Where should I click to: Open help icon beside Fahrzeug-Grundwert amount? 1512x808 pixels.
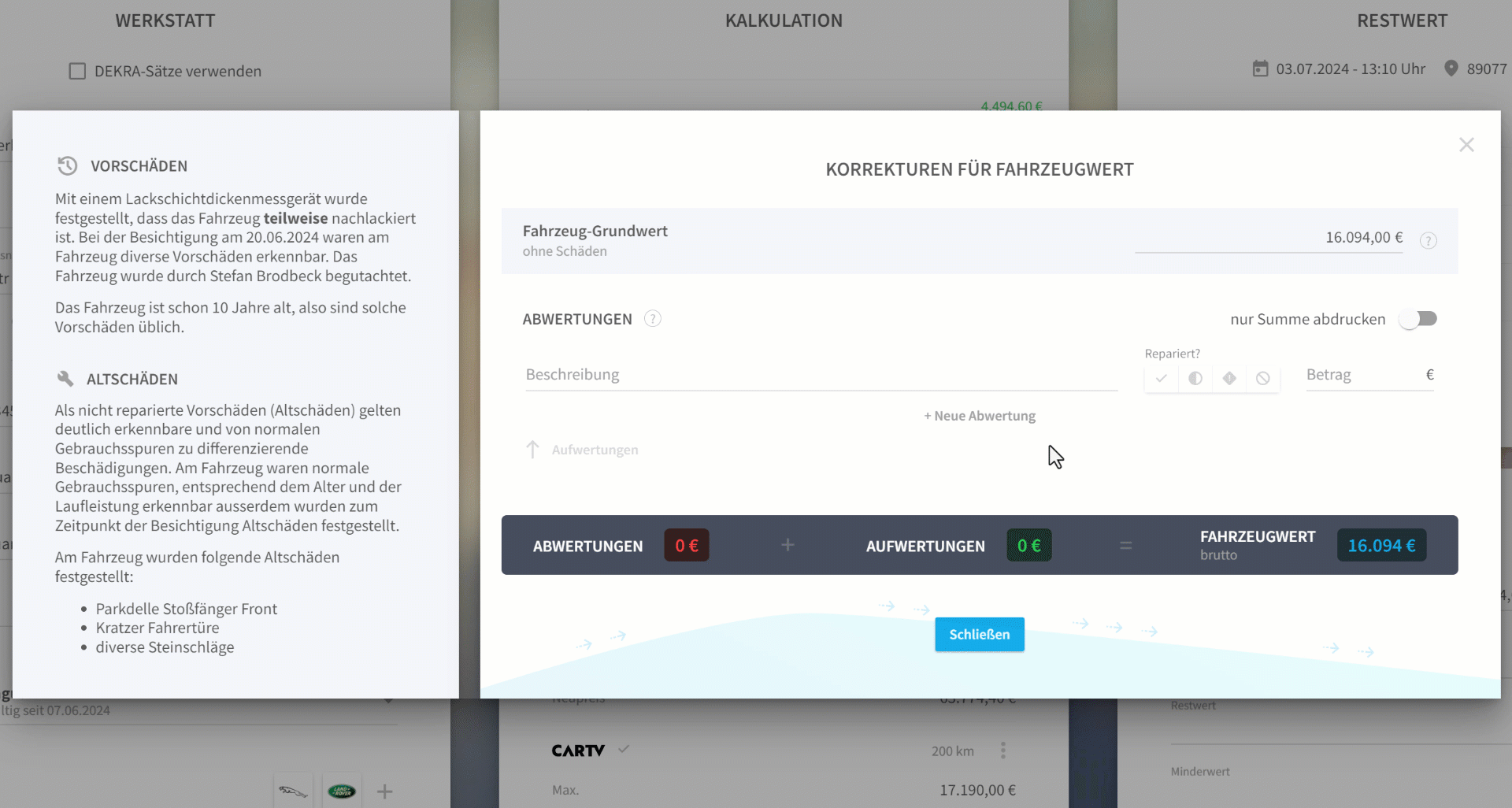point(1429,241)
